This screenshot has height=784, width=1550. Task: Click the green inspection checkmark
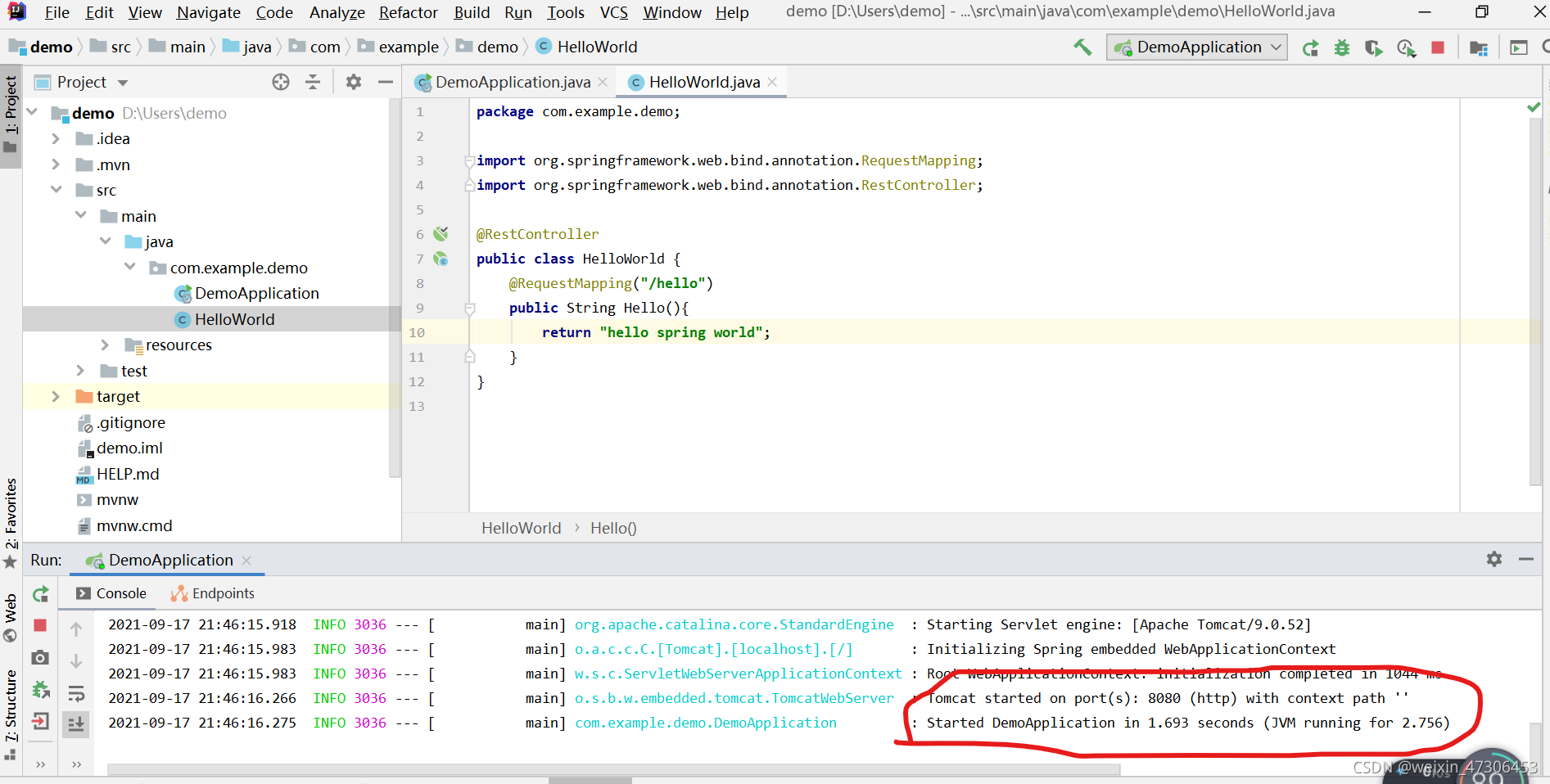click(x=1534, y=107)
